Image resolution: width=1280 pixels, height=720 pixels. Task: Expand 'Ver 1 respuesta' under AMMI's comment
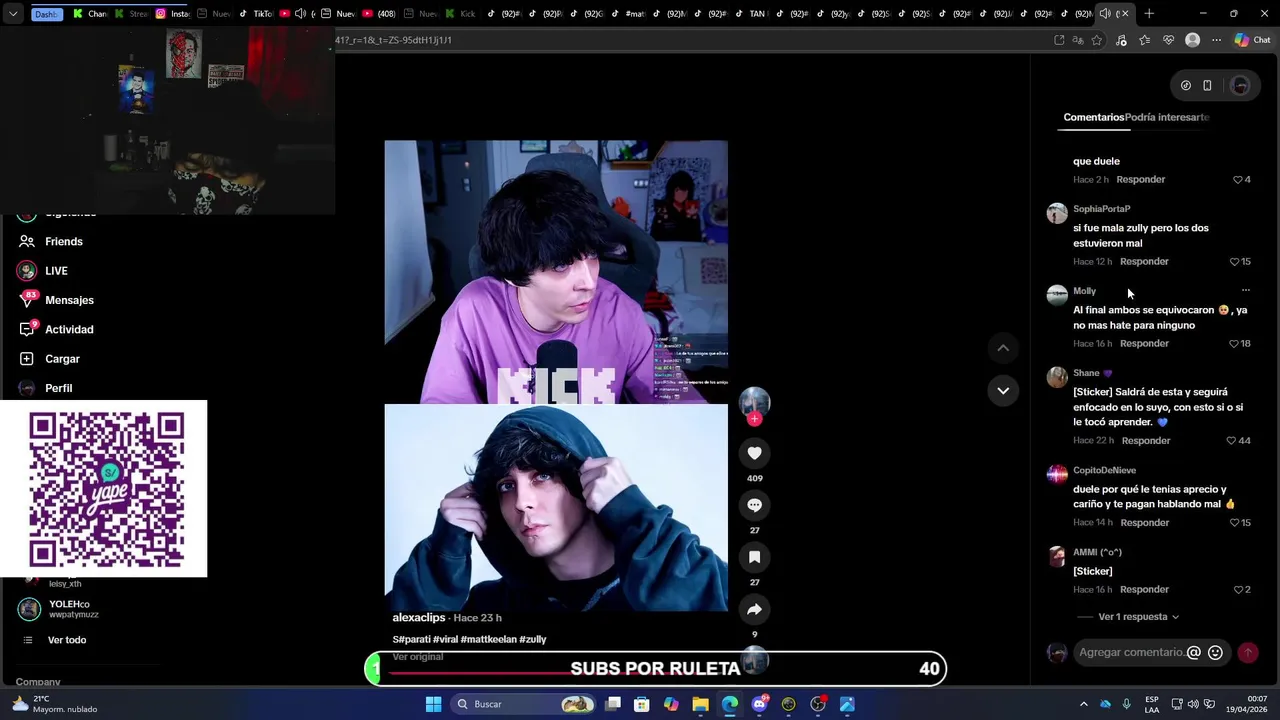click(x=1138, y=617)
